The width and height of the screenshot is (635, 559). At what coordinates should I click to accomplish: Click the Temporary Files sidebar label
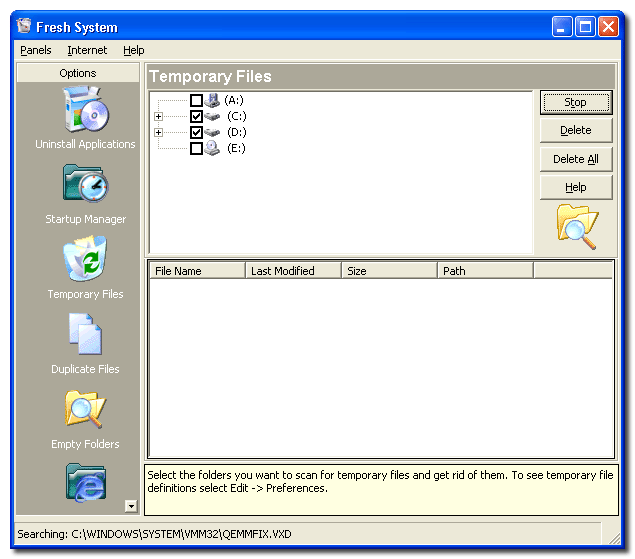[x=85, y=294]
